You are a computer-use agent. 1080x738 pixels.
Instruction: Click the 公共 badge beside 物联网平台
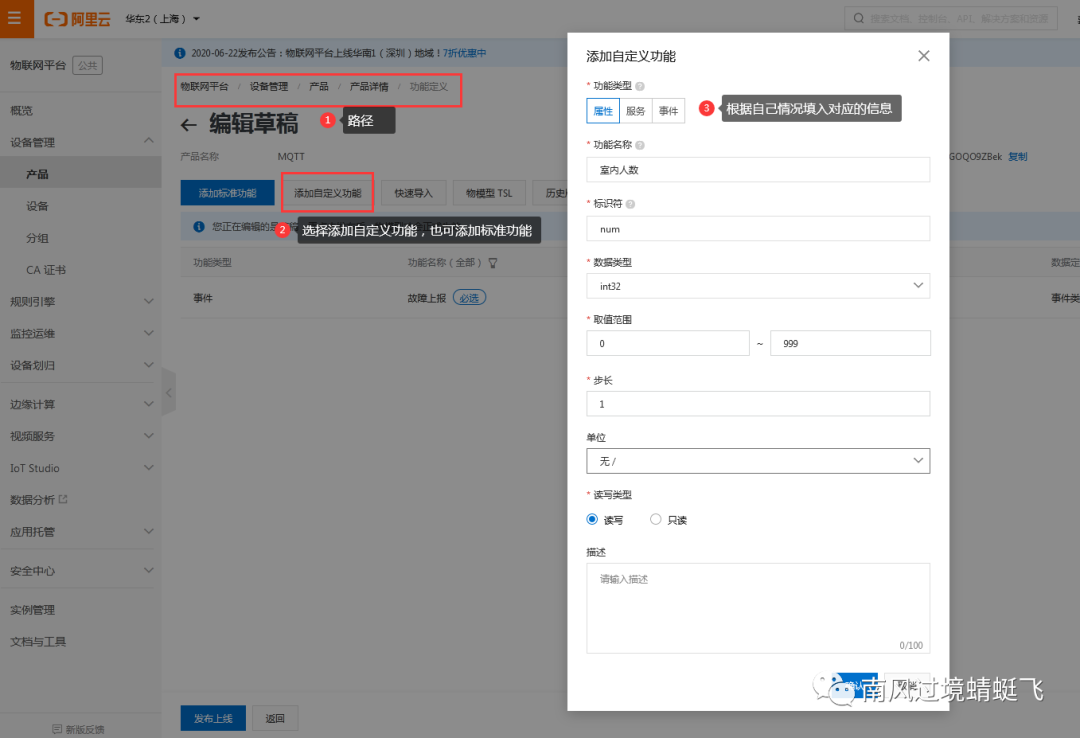(87, 65)
